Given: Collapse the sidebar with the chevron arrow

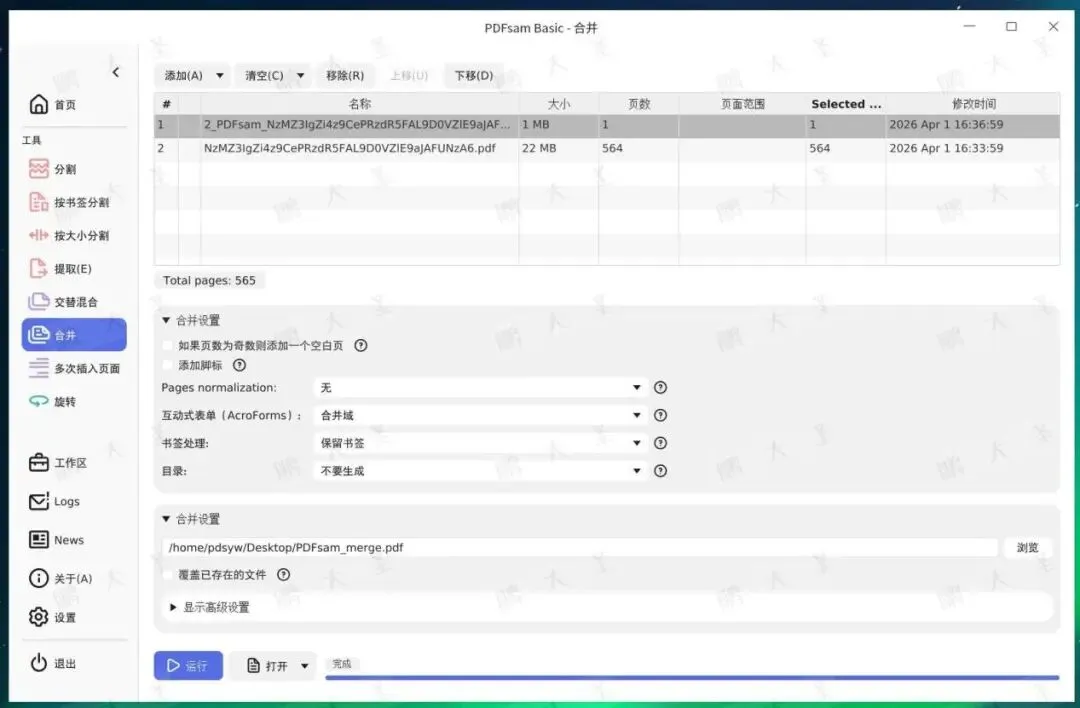Looking at the screenshot, I should [x=116, y=72].
